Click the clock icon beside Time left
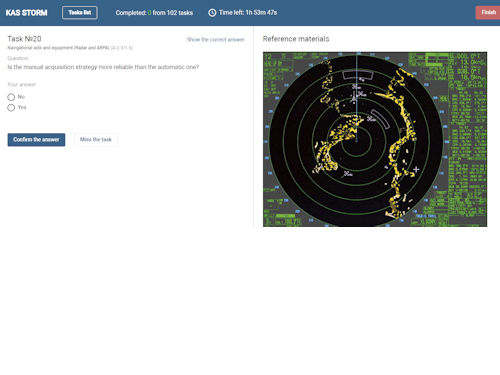 (212, 13)
